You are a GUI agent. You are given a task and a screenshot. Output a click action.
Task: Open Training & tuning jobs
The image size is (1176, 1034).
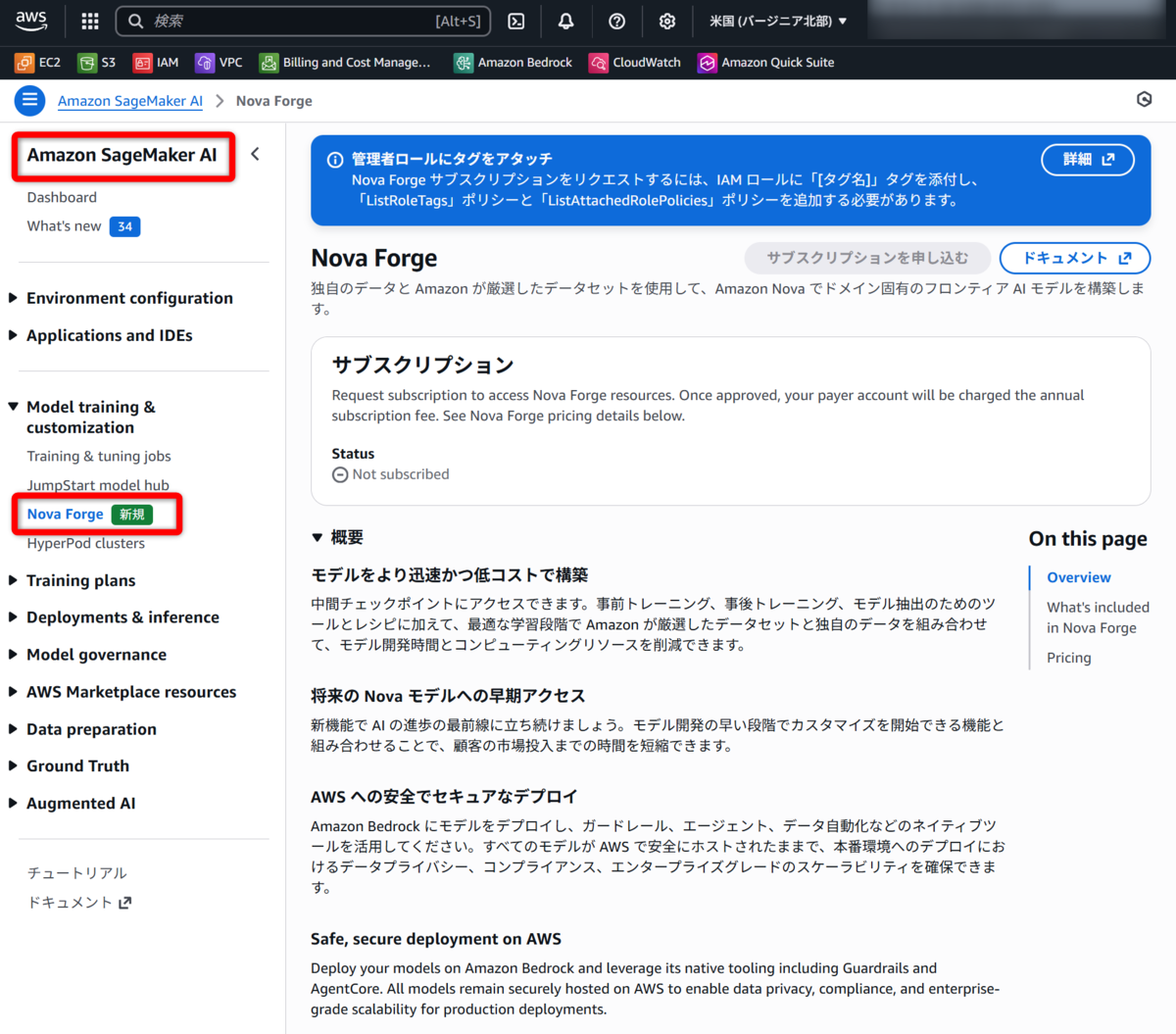99,457
